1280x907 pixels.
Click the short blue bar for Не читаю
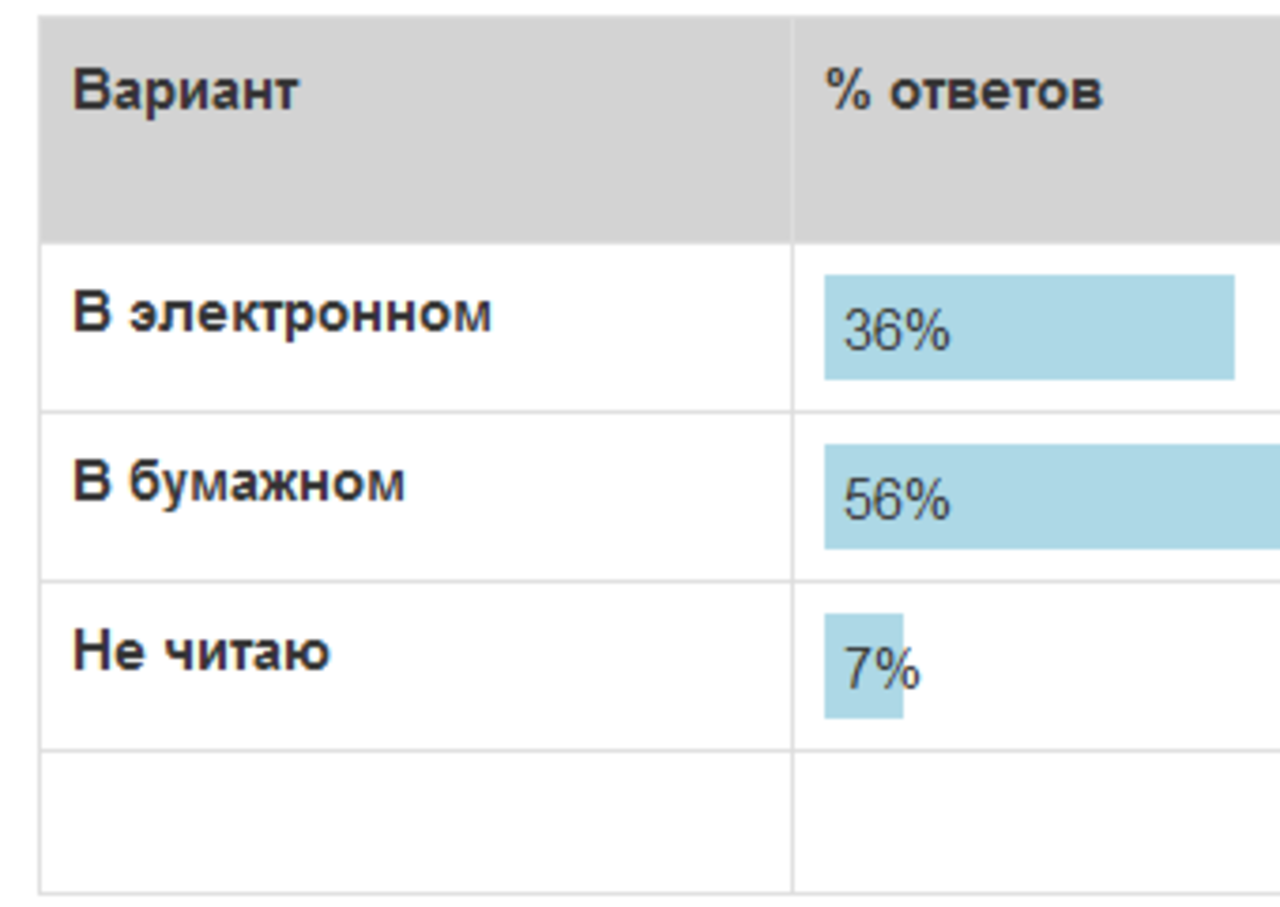[863, 666]
